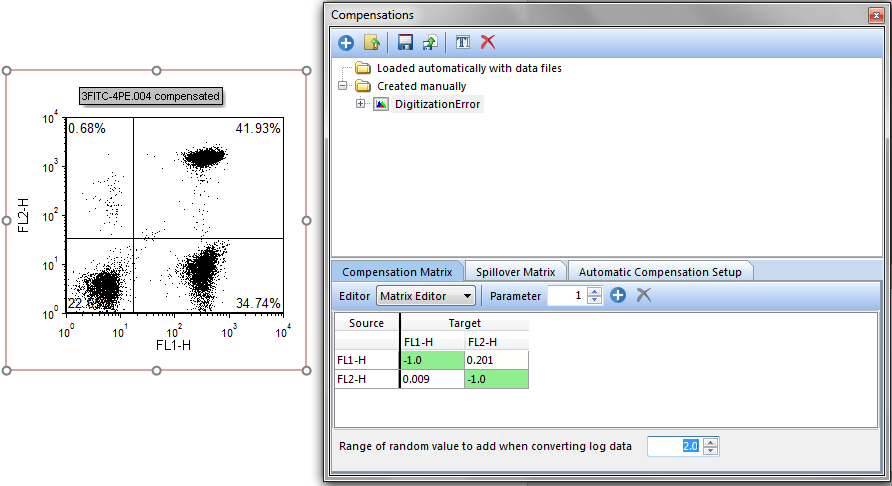Delete compensation with the red X icon
The height and width of the screenshot is (486, 892).
coord(488,42)
